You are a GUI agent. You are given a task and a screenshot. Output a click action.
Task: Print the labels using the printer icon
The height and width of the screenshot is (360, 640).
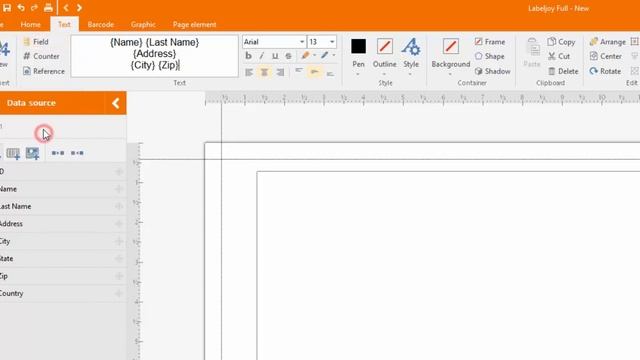point(48,7)
